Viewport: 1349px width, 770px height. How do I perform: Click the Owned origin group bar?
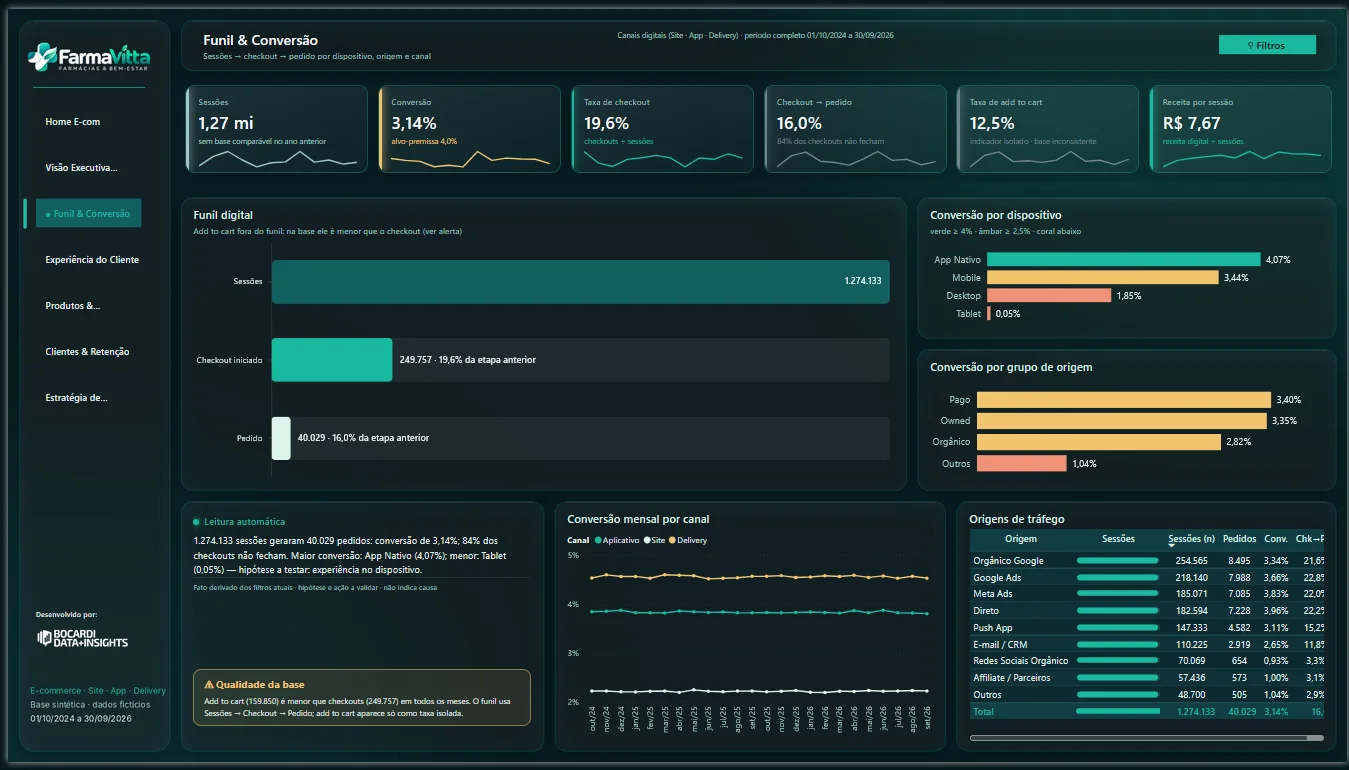(x=1122, y=421)
